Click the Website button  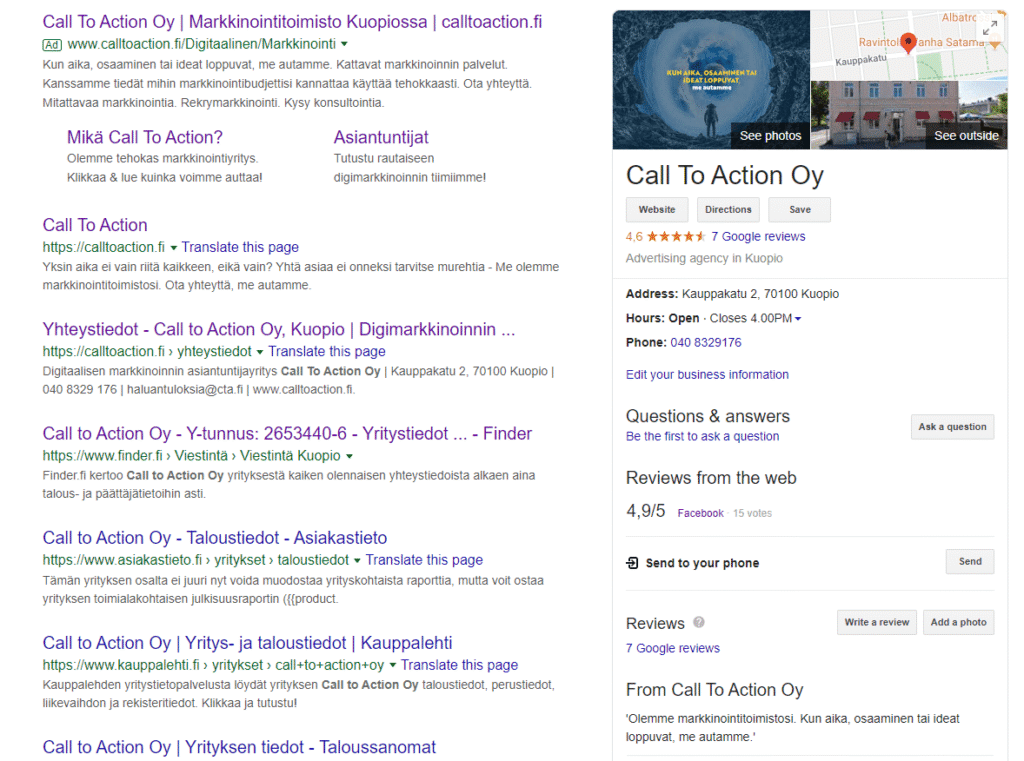tap(656, 210)
